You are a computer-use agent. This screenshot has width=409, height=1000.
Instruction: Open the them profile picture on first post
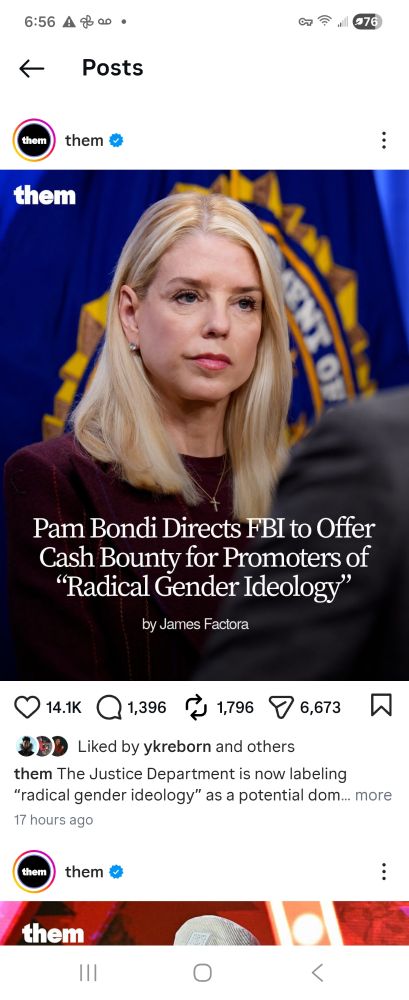tap(34, 140)
